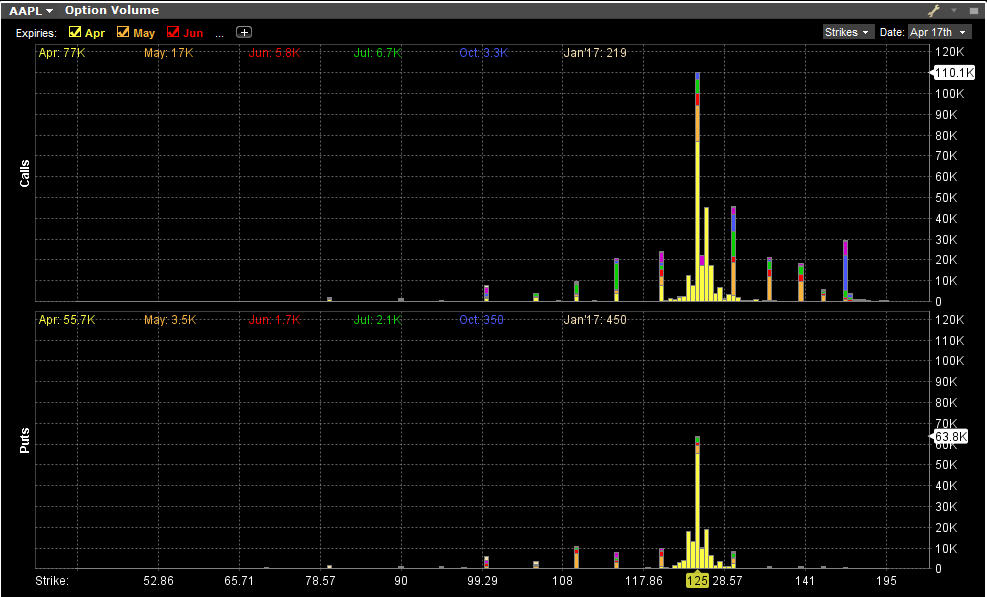This screenshot has width=987, height=597.
Task: Click the highlighted 125 strike label
Action: tap(697, 580)
